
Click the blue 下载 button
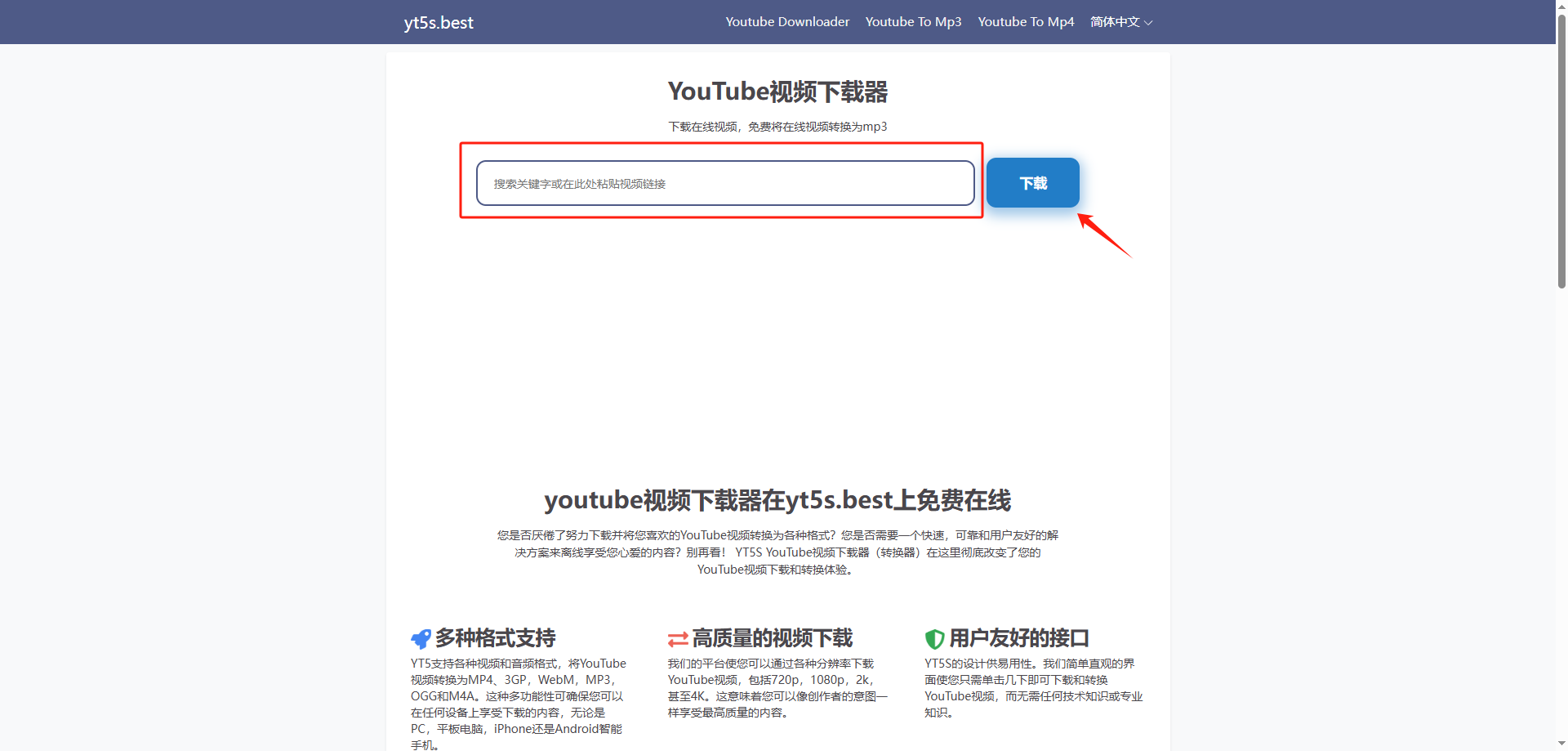click(1033, 183)
